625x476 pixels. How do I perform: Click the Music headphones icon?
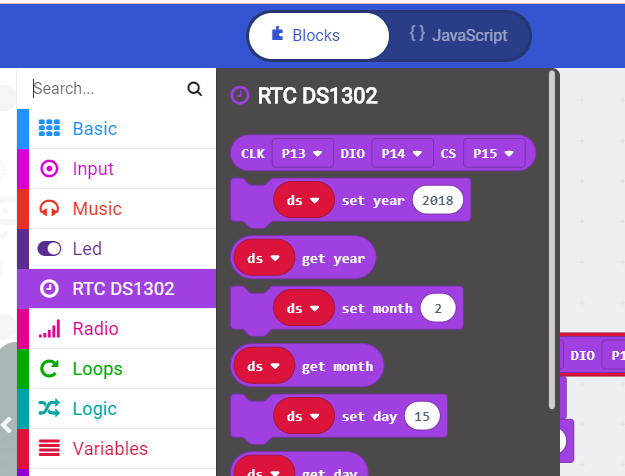pyautogui.click(x=49, y=208)
